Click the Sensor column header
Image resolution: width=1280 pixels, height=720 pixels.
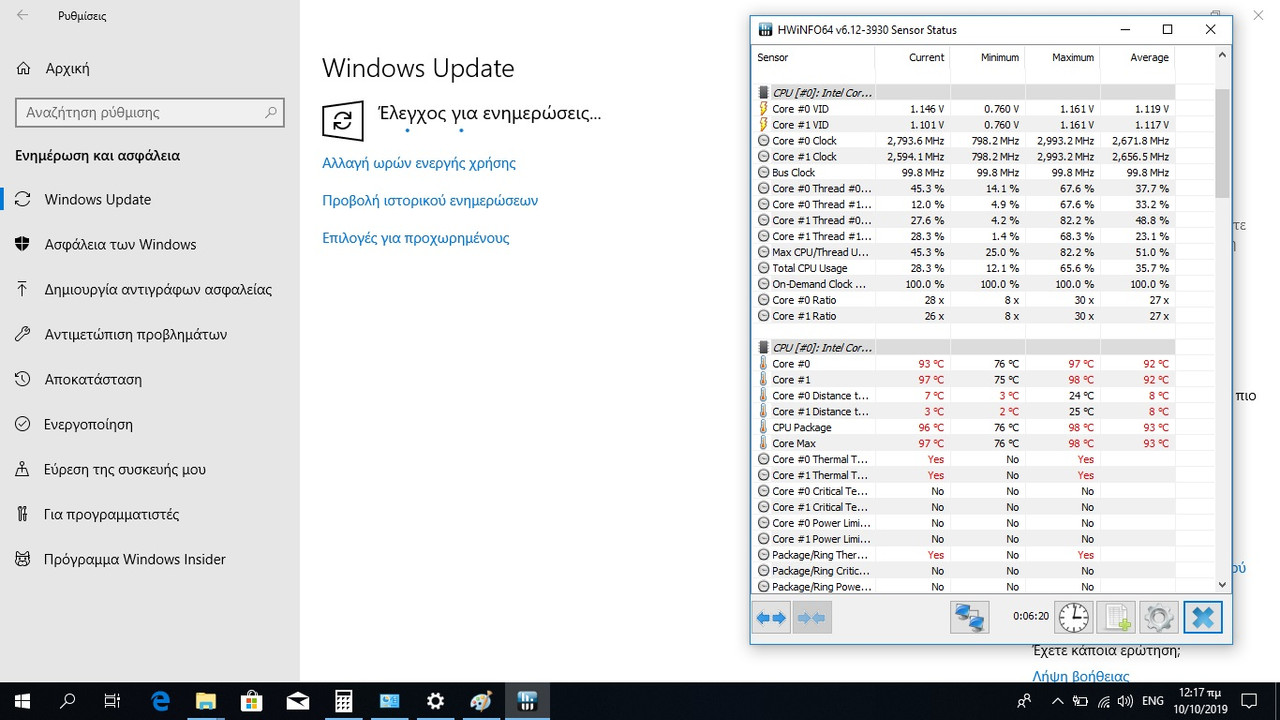[x=813, y=58]
